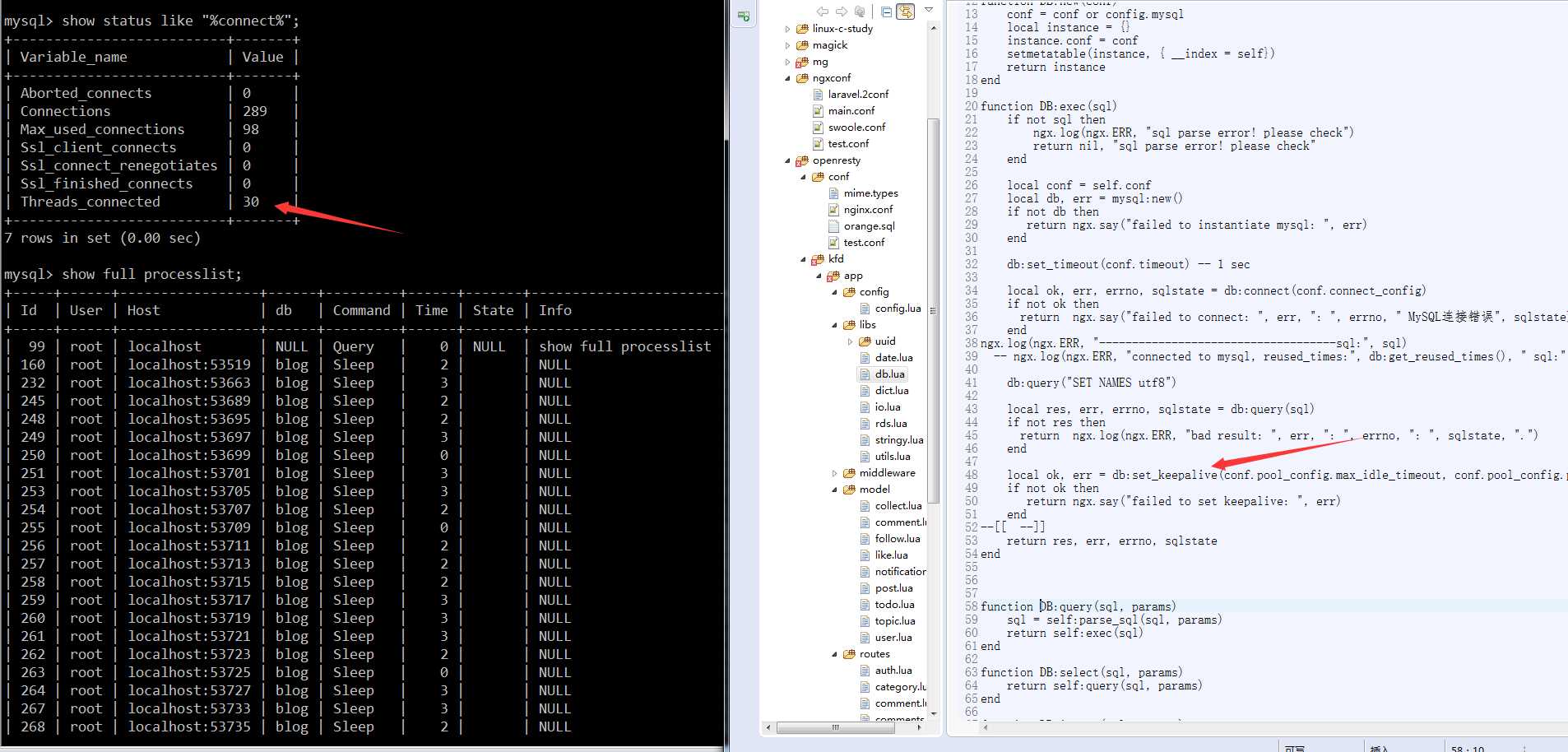Collapse the openresty project

tap(787, 160)
